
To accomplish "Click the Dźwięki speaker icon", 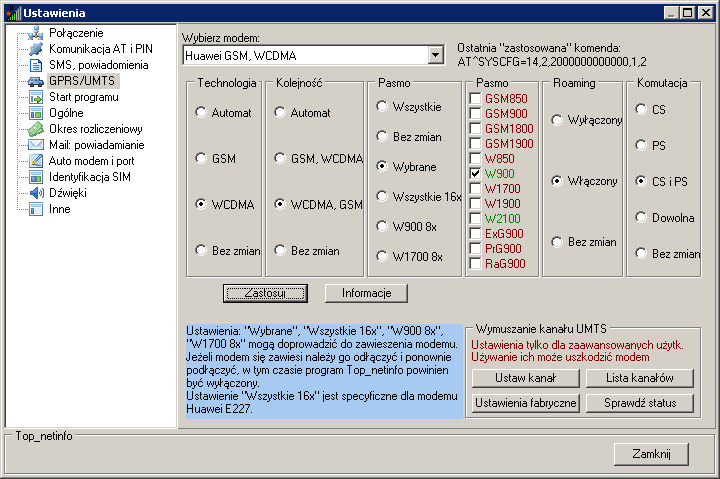I will tap(36, 193).
